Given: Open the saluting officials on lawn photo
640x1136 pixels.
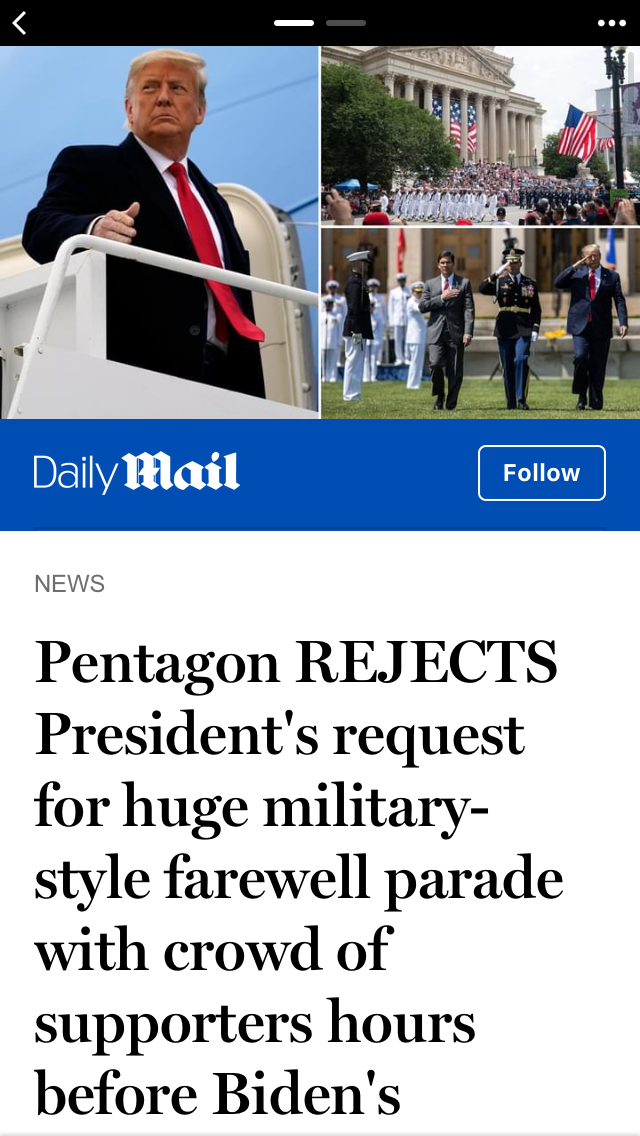Looking at the screenshot, I should 481,323.
